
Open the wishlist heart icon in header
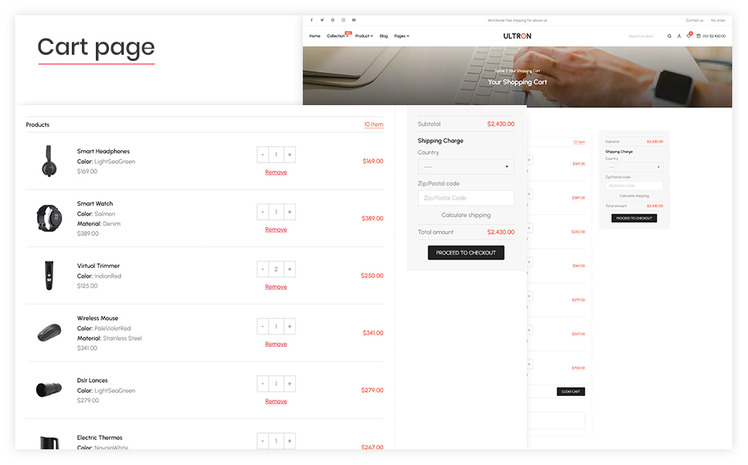click(688, 36)
